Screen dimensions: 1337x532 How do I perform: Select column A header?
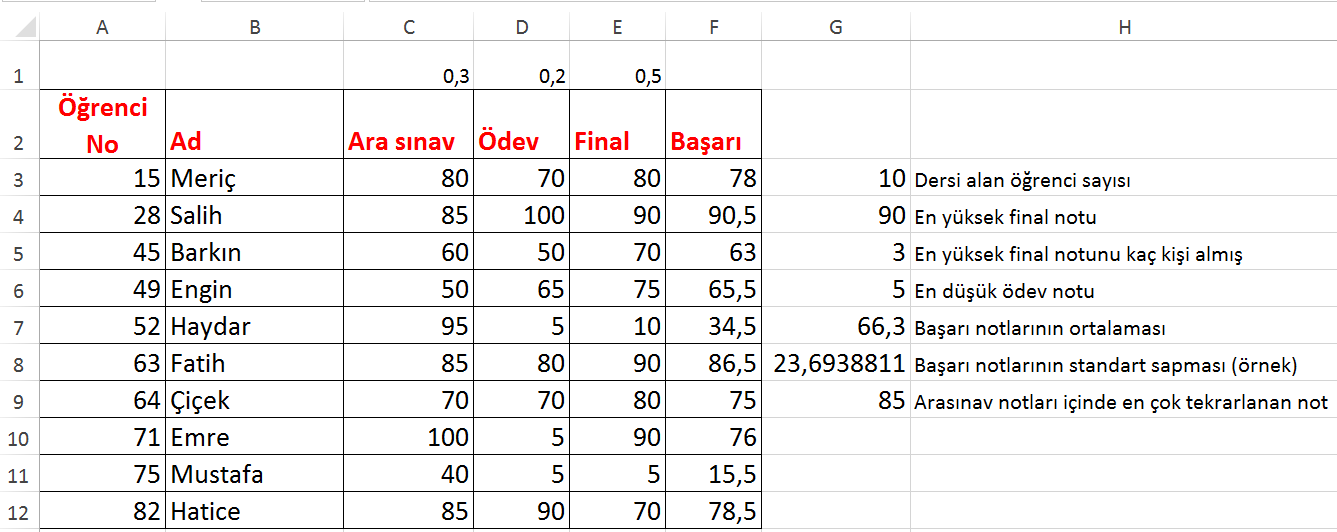pyautogui.click(x=102, y=28)
